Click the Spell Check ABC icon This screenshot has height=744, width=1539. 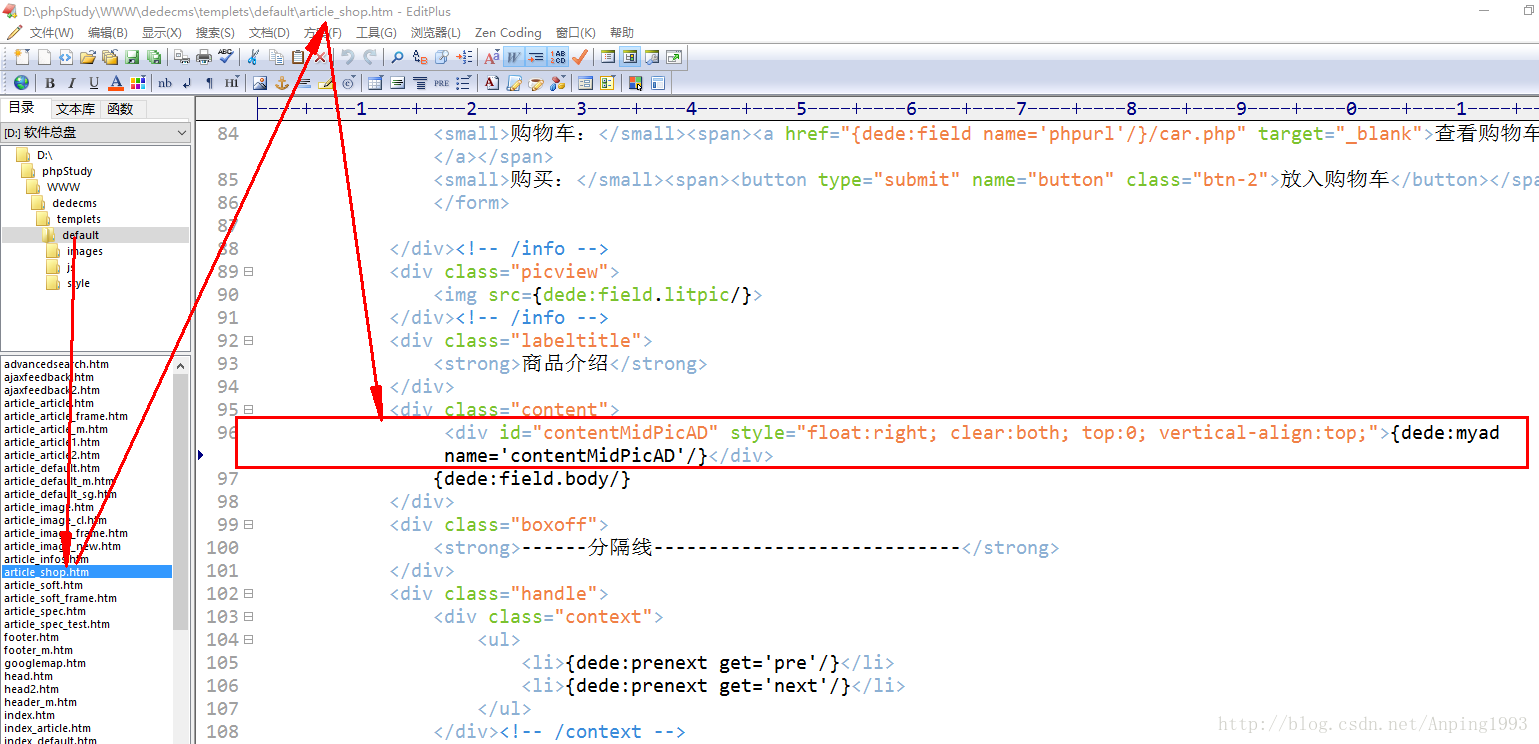[226, 57]
